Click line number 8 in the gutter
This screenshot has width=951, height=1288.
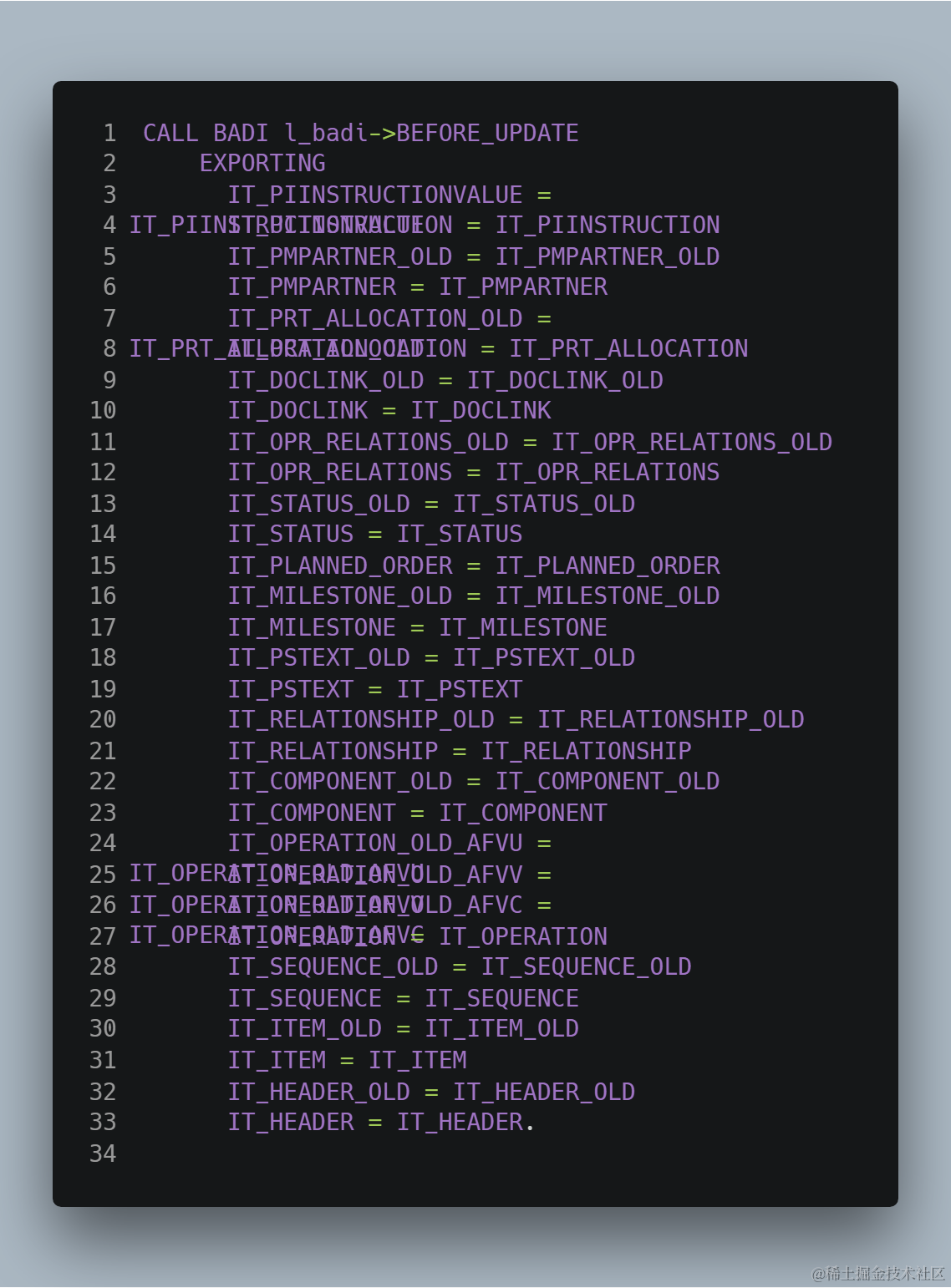[109, 348]
